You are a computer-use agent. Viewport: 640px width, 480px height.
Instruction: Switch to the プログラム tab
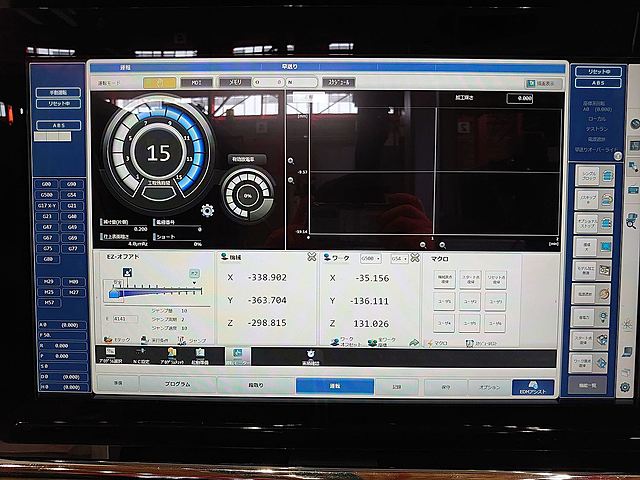[177, 385]
